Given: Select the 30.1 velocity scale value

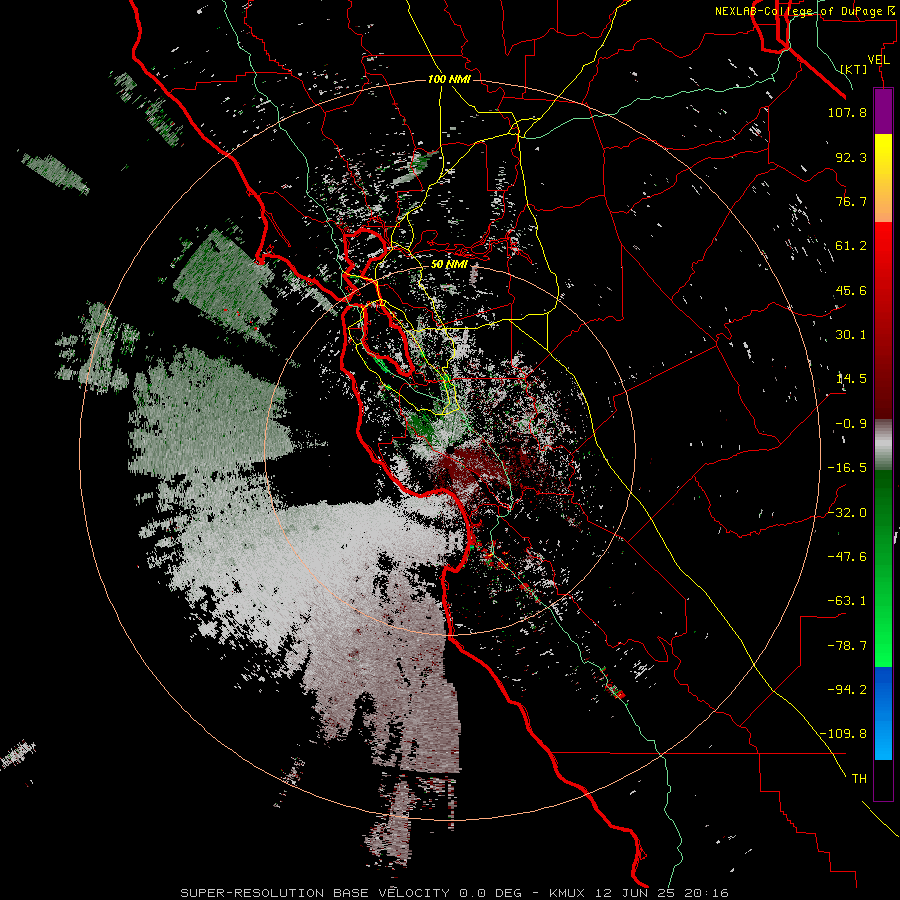Looking at the screenshot, I should tap(851, 335).
